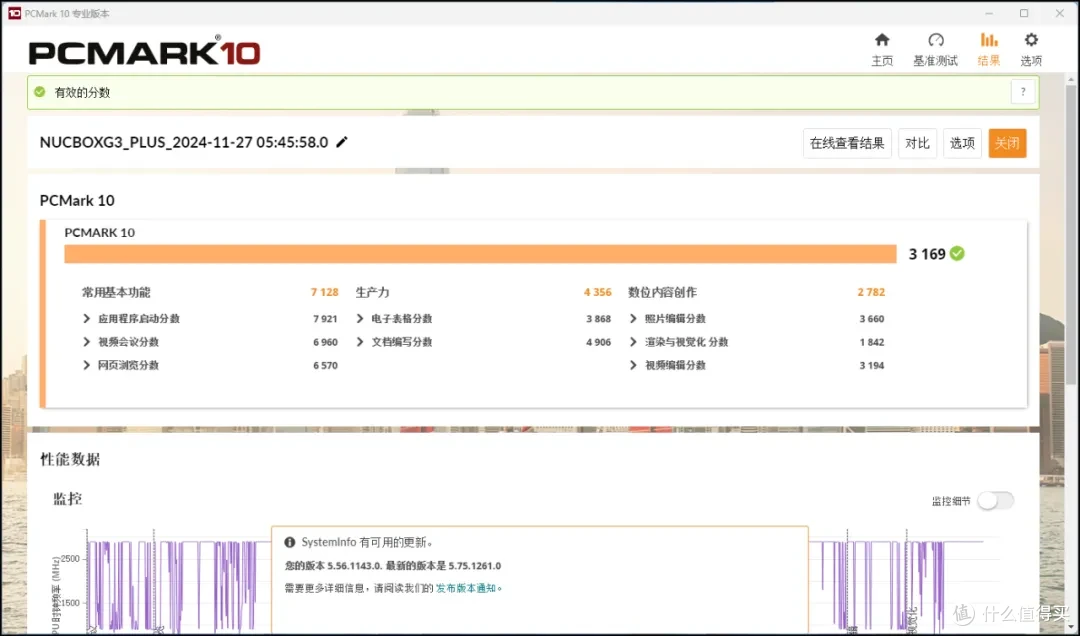The width and height of the screenshot is (1080, 636).
Task: Click the green valid score checkmark icon
Action: click(x=40, y=92)
